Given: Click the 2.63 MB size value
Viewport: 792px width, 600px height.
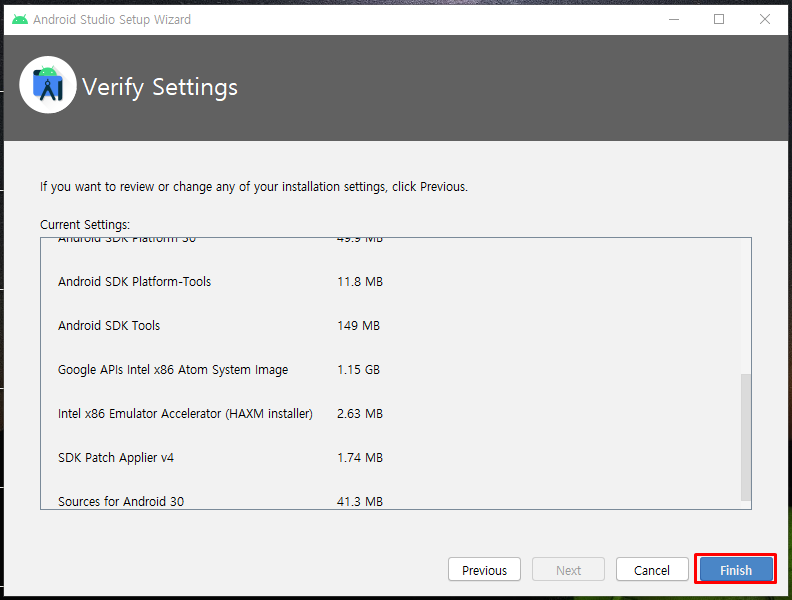Looking at the screenshot, I should pos(360,414).
